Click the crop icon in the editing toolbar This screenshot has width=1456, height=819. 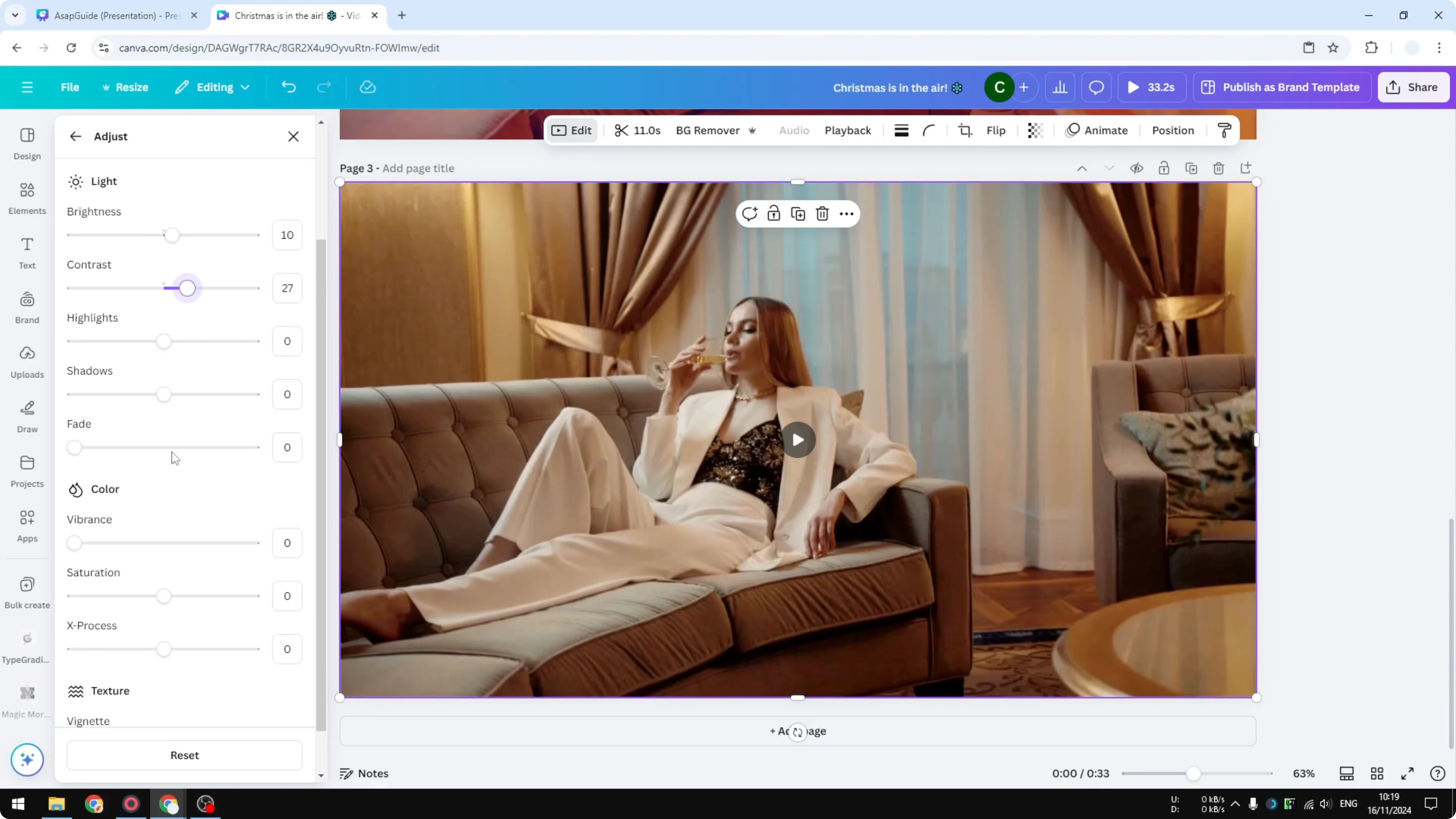point(965,130)
